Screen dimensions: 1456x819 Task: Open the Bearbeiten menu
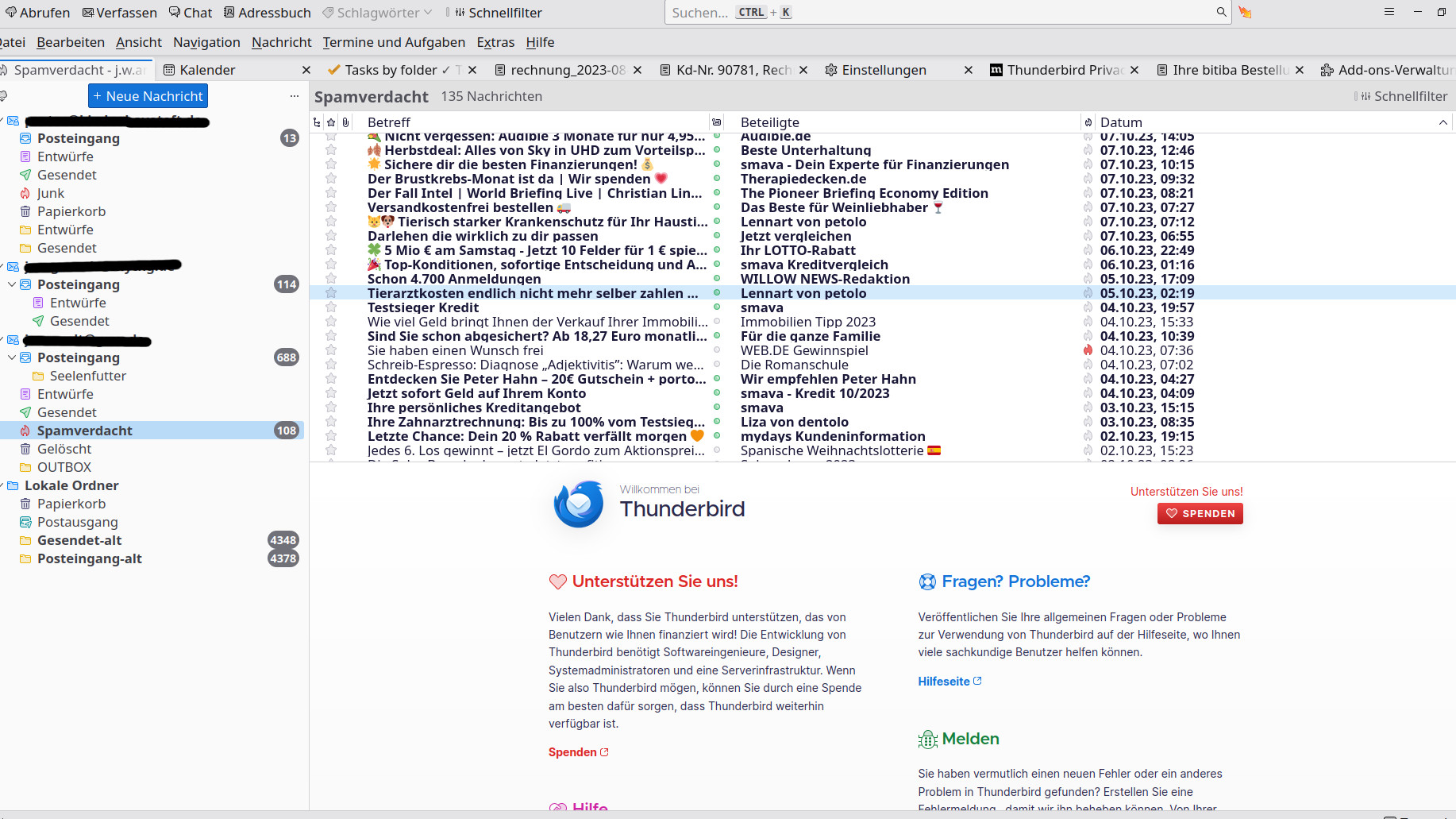[71, 42]
